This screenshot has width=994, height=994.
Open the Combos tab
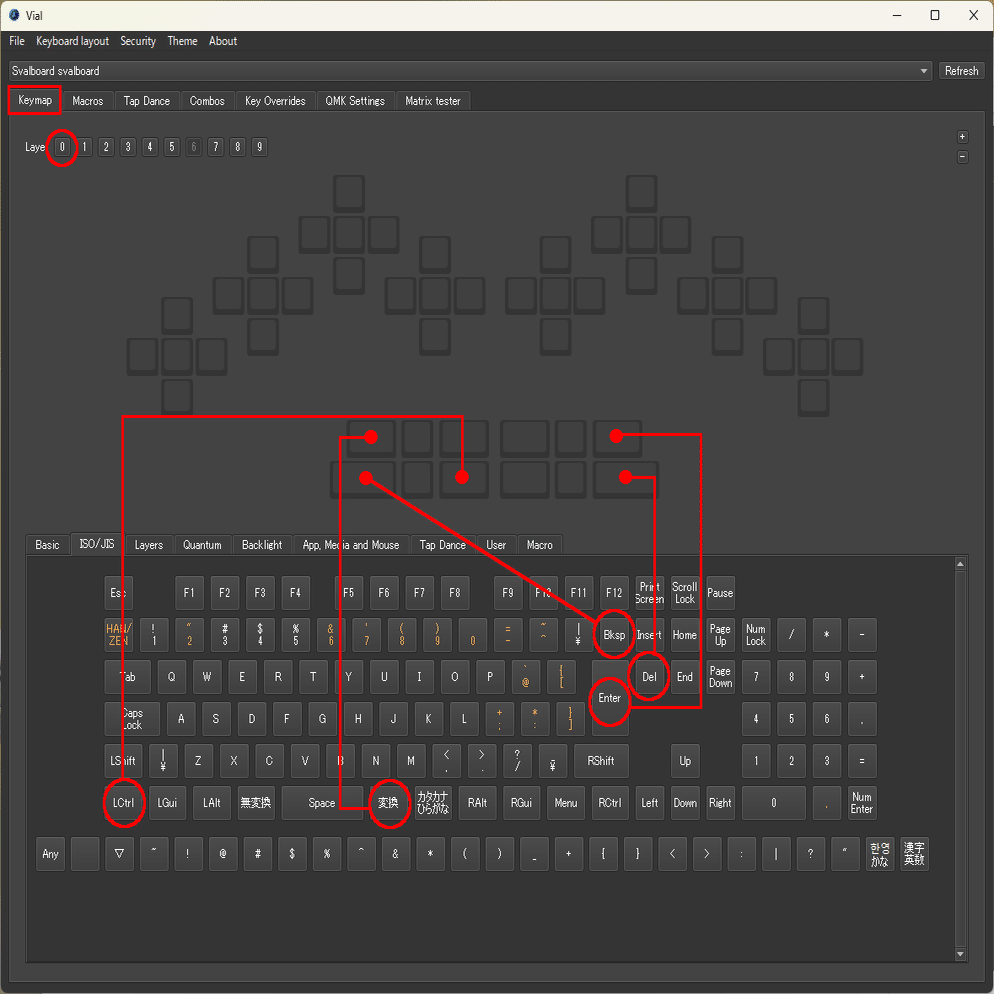pos(207,101)
